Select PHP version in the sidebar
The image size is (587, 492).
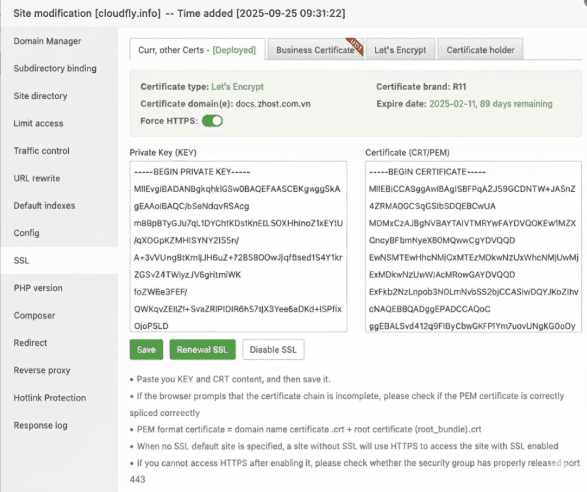pyautogui.click(x=38, y=288)
